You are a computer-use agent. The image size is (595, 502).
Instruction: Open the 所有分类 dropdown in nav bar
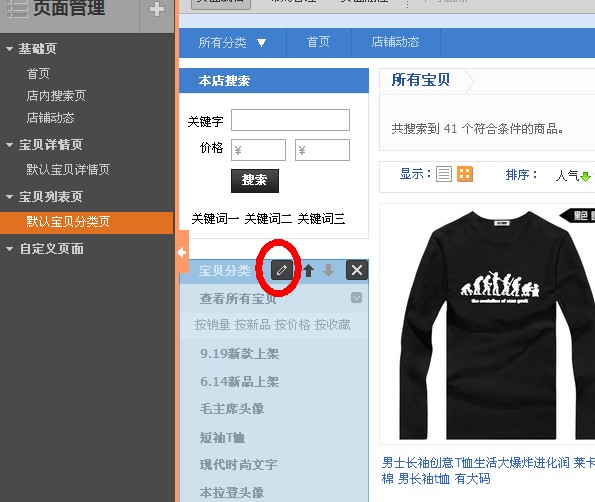[232, 42]
